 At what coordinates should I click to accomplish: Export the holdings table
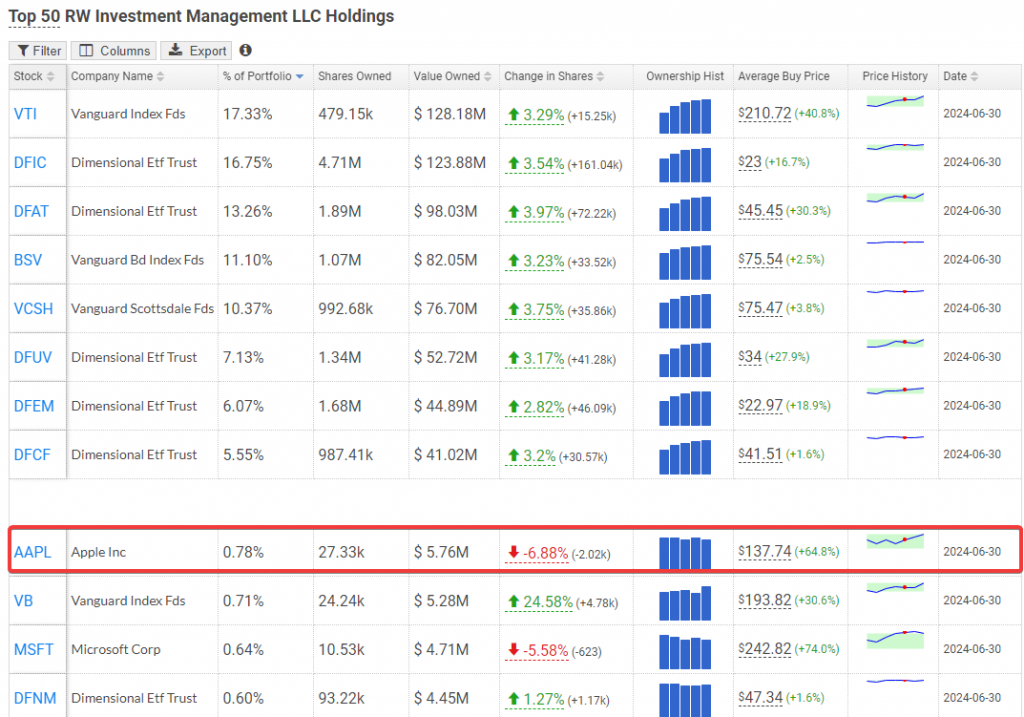pos(197,51)
